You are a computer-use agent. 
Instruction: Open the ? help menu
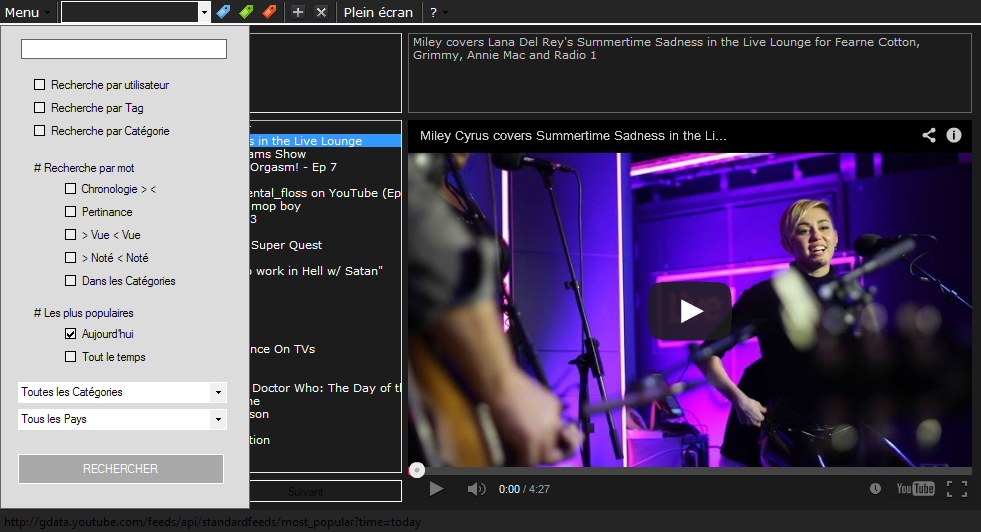click(x=438, y=12)
